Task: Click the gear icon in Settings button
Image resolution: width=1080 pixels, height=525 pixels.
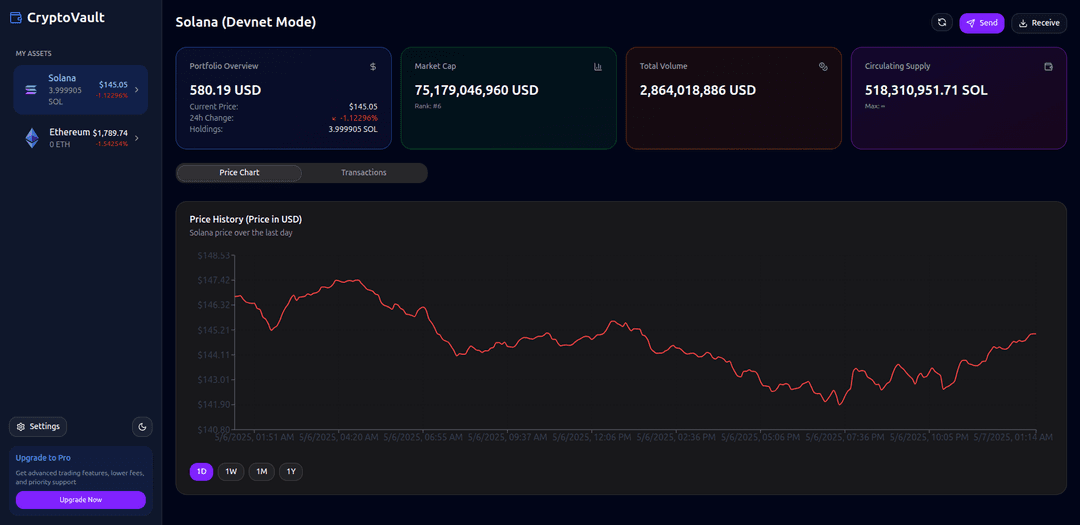Action: 21,426
